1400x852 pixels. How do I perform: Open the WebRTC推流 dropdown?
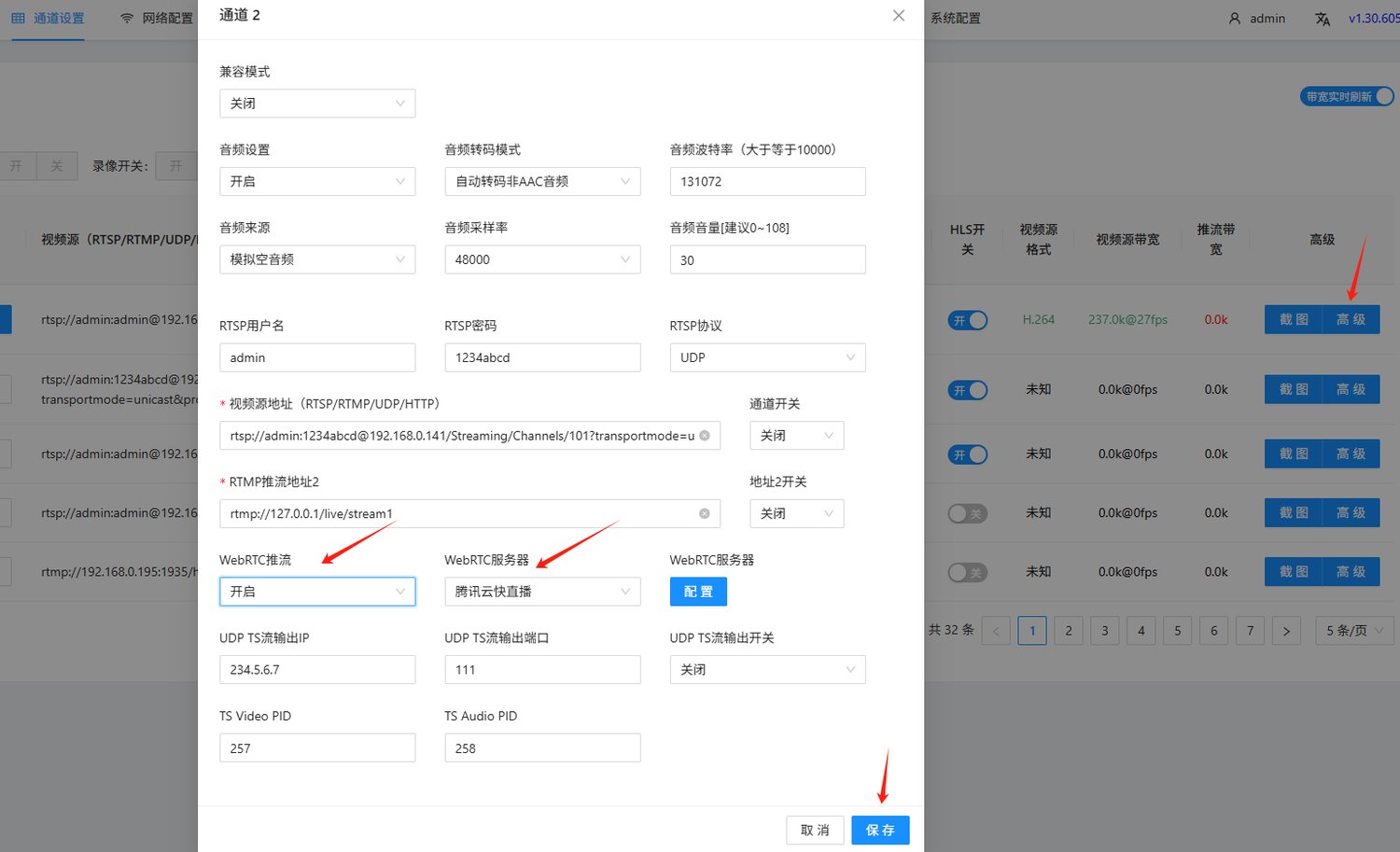coord(317,592)
